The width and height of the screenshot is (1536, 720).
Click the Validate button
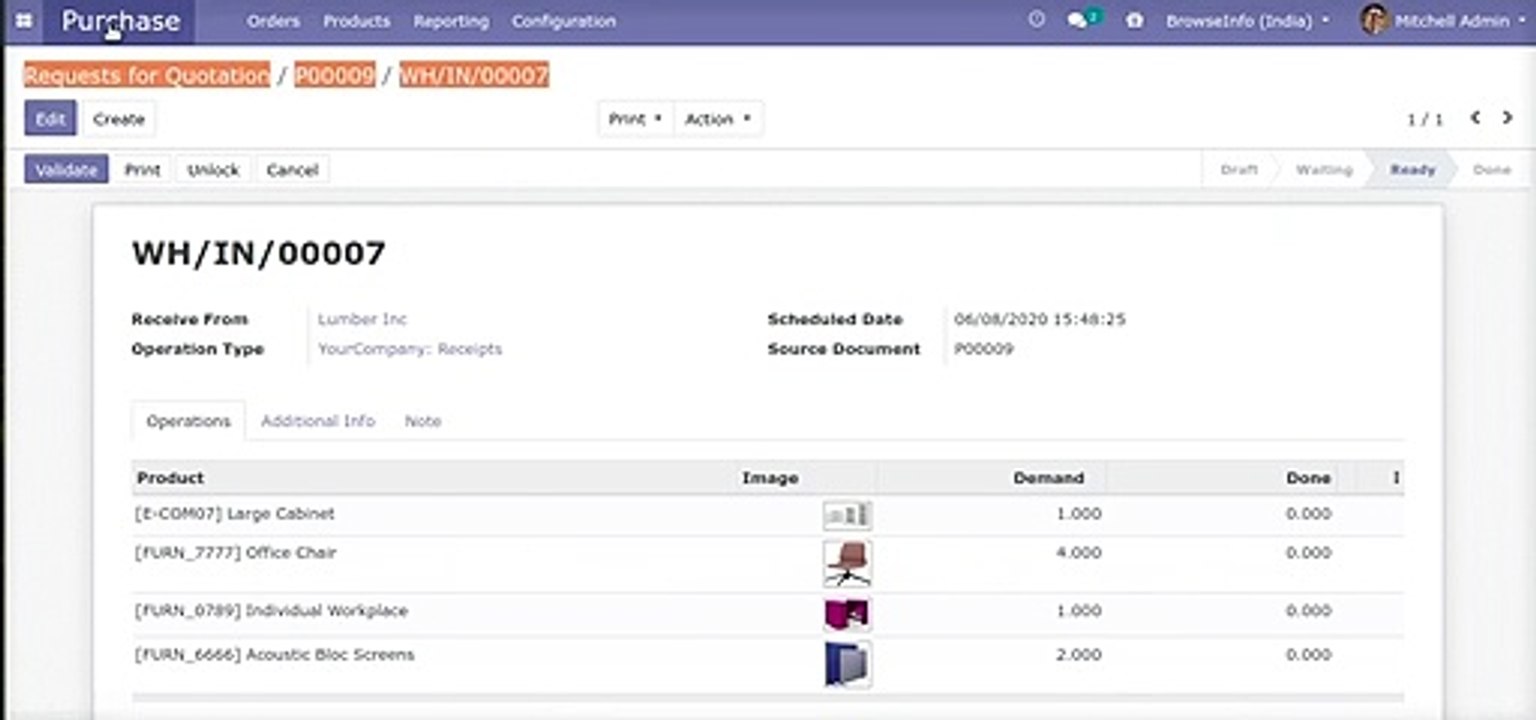point(67,170)
